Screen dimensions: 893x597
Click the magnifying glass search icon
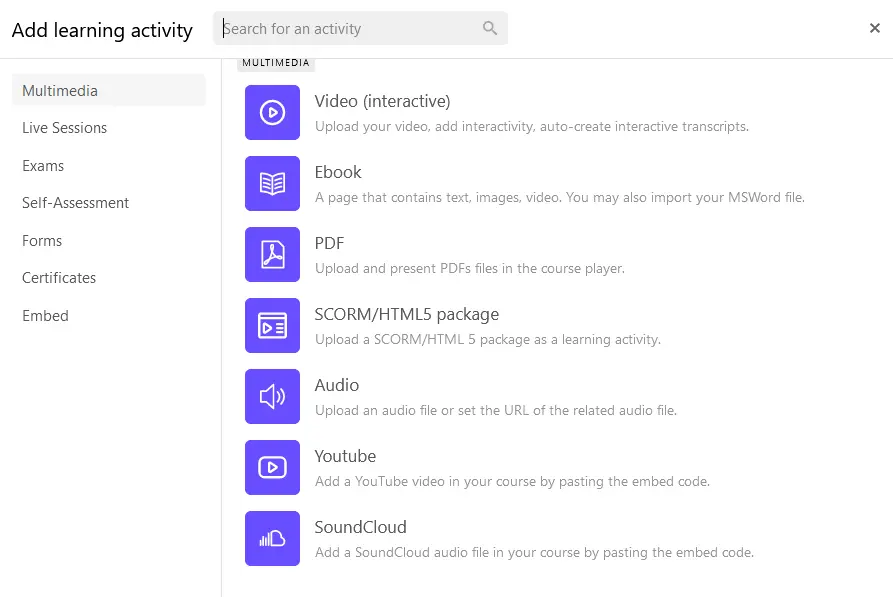tap(490, 28)
